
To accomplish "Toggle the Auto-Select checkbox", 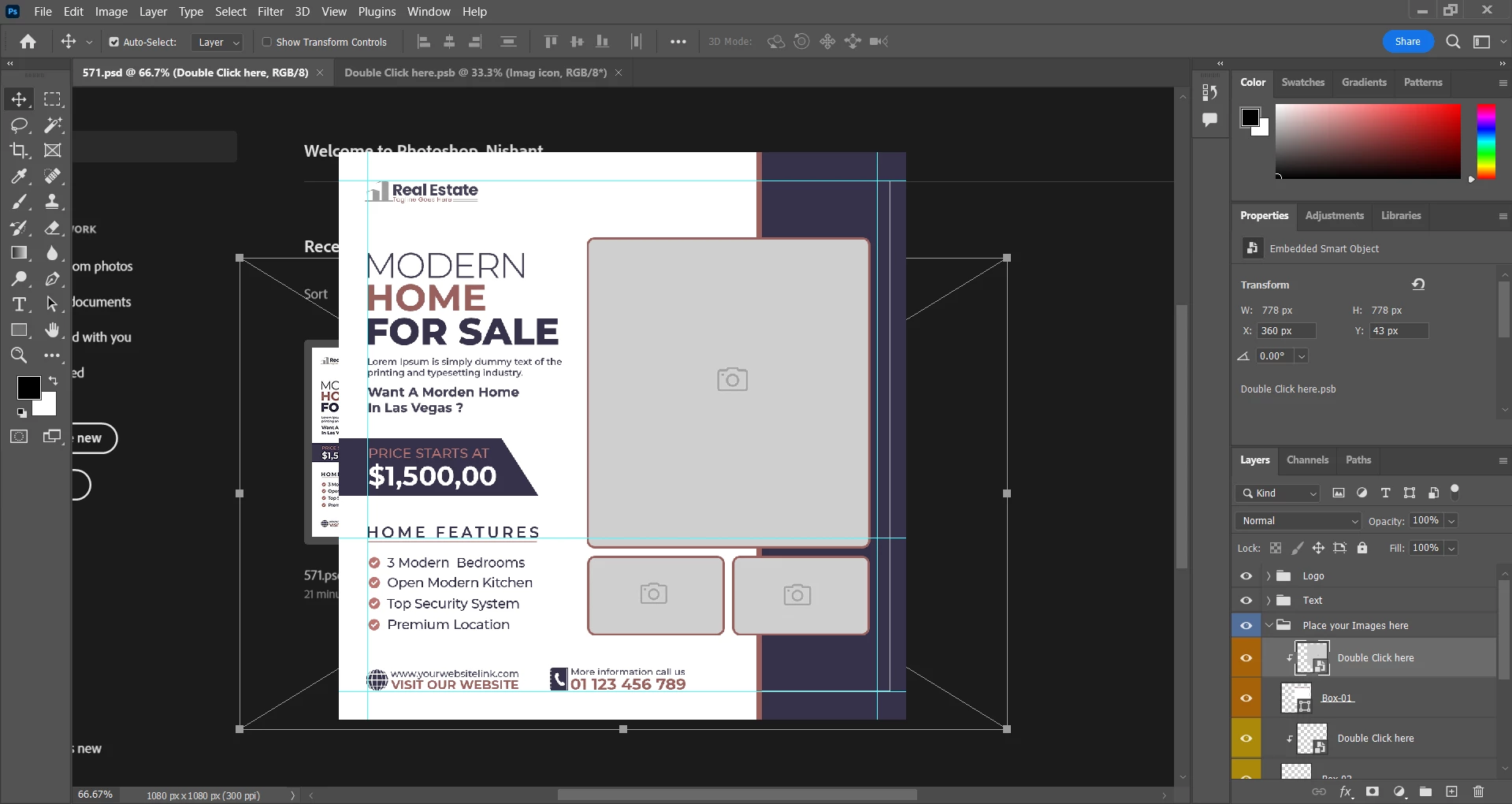I will (114, 42).
